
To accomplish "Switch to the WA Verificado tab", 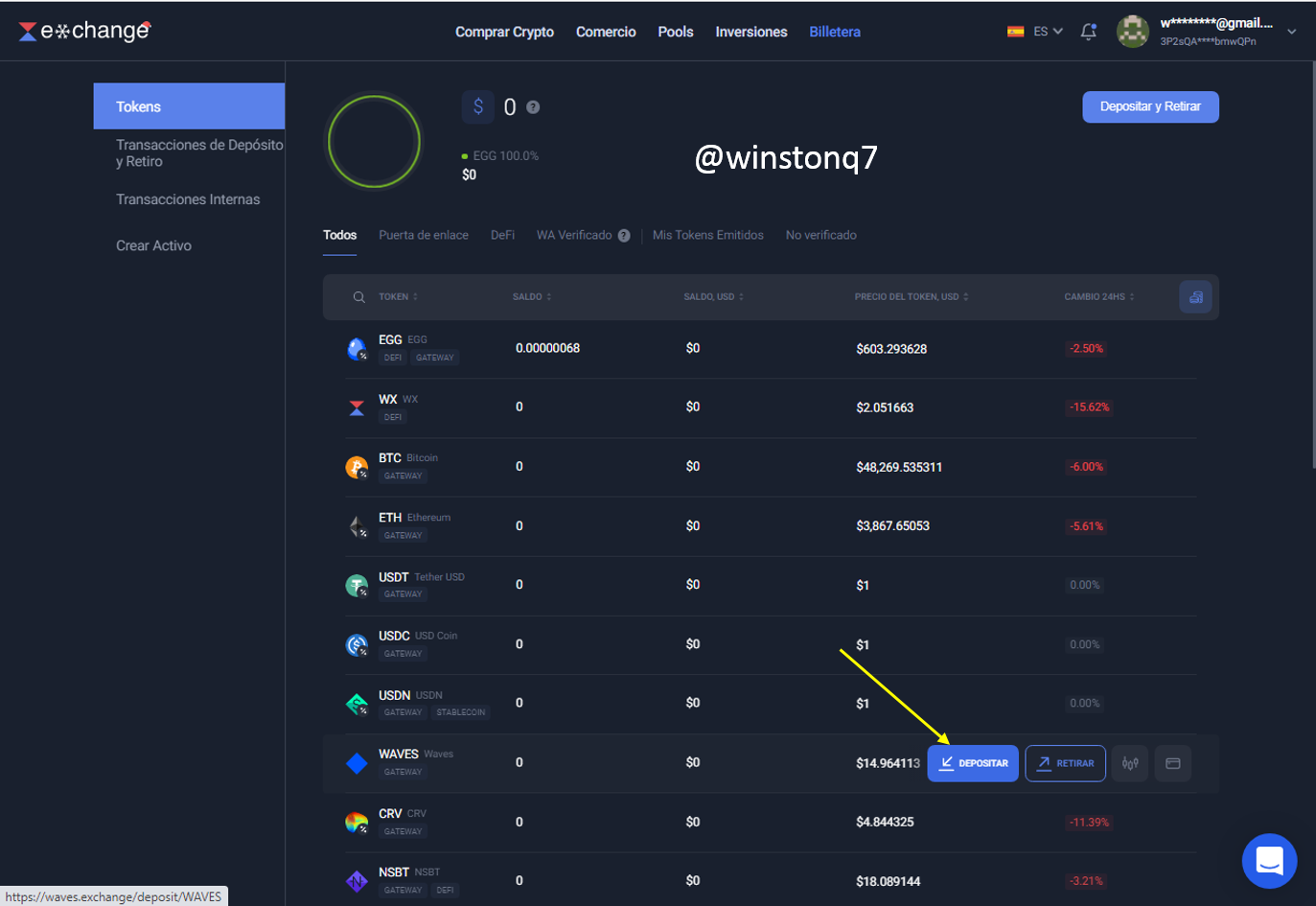I will pyautogui.click(x=574, y=236).
